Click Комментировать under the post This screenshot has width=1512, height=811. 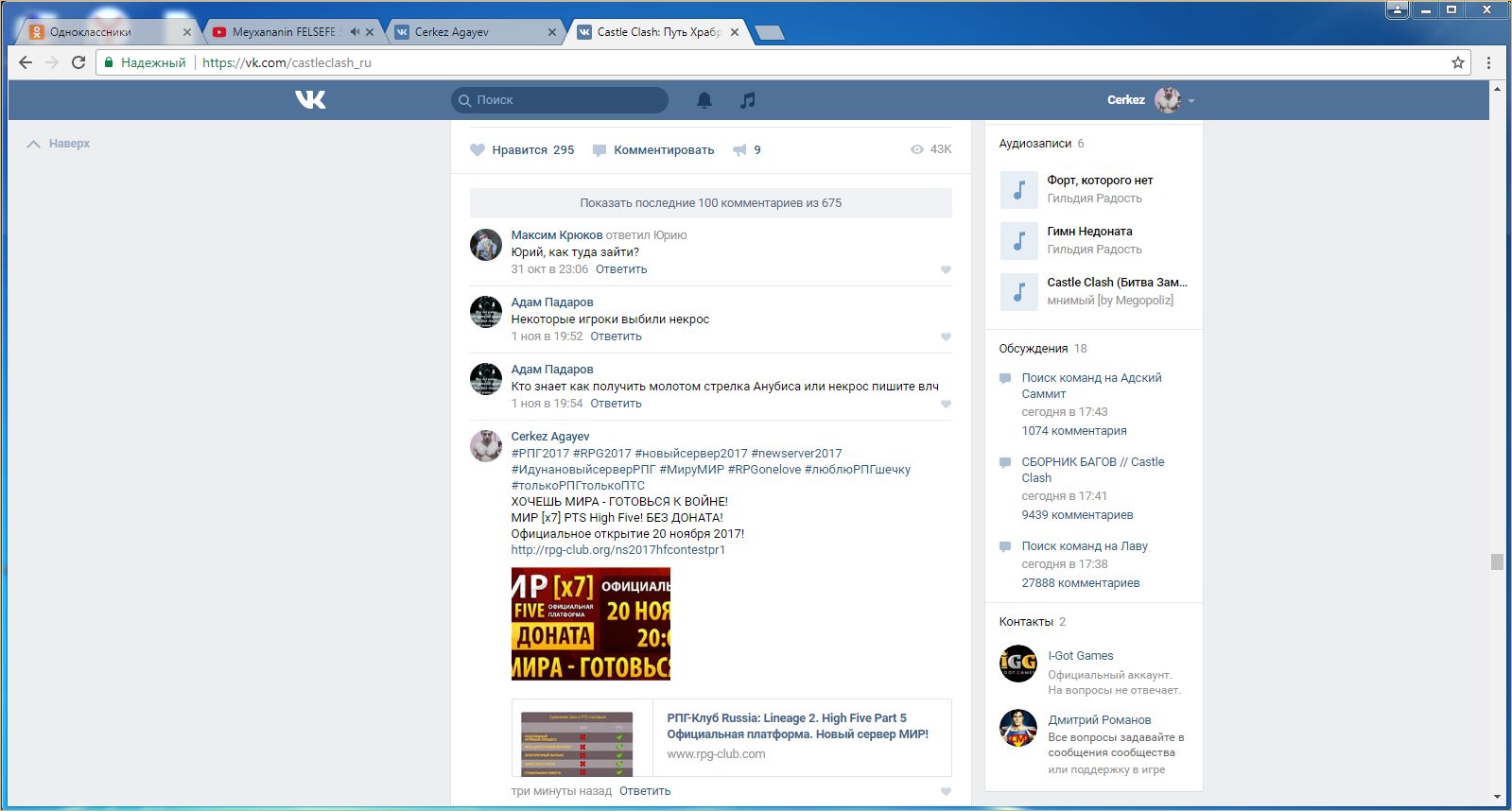[x=663, y=149]
